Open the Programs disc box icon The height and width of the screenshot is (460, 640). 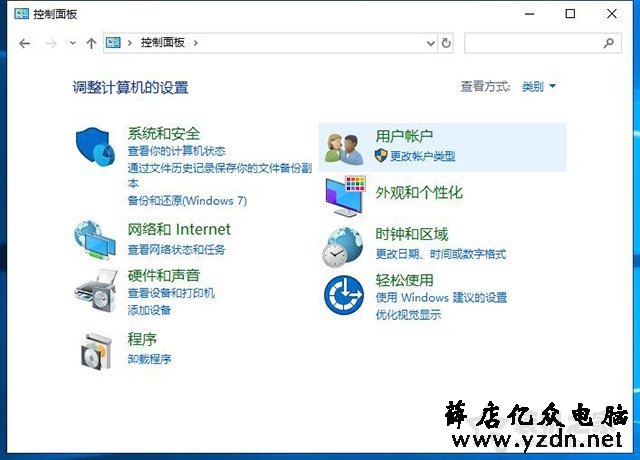[96, 351]
